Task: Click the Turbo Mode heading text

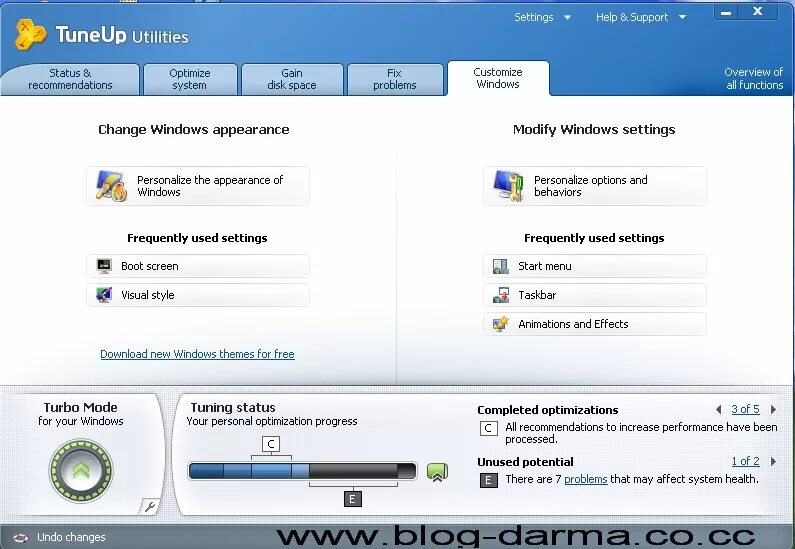Action: 81,408
